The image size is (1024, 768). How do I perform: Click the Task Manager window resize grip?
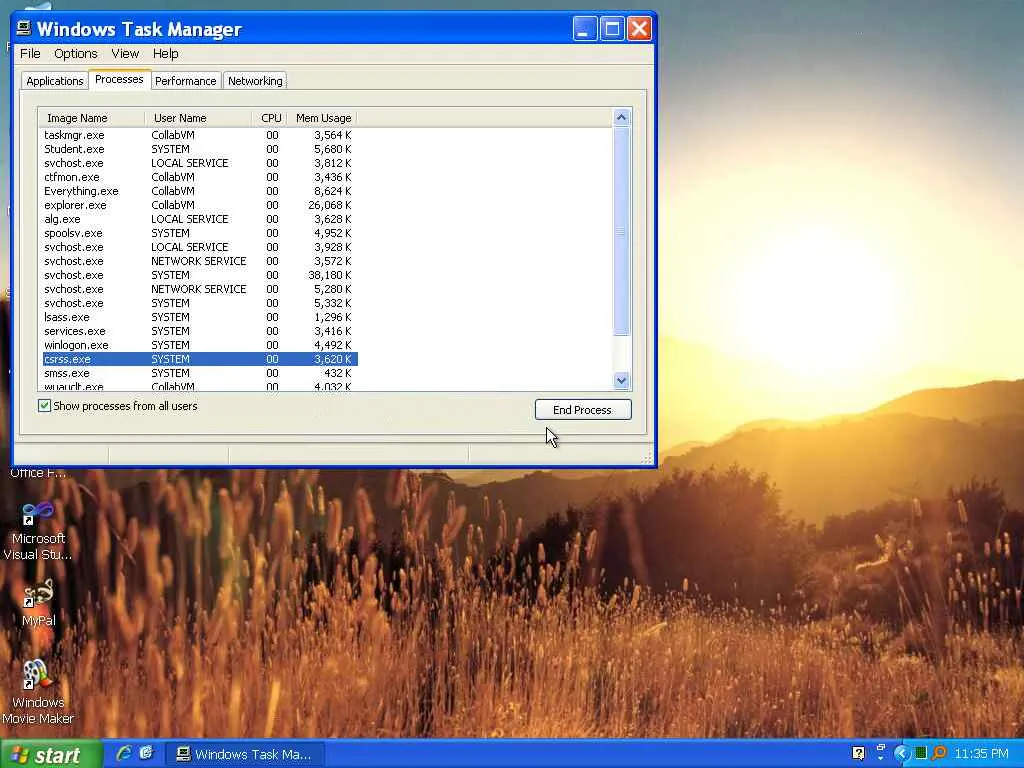click(x=647, y=458)
